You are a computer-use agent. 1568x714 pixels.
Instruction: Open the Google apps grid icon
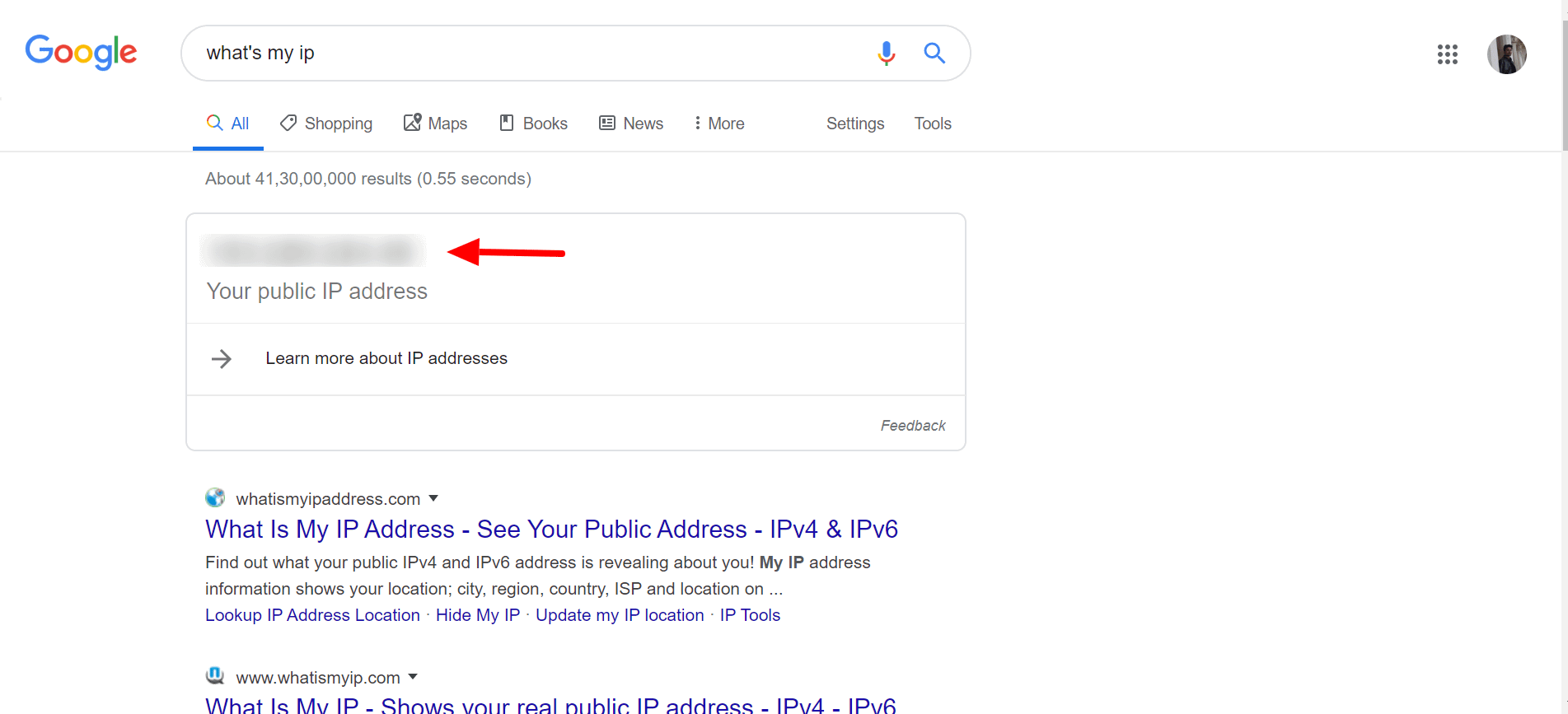click(x=1448, y=54)
